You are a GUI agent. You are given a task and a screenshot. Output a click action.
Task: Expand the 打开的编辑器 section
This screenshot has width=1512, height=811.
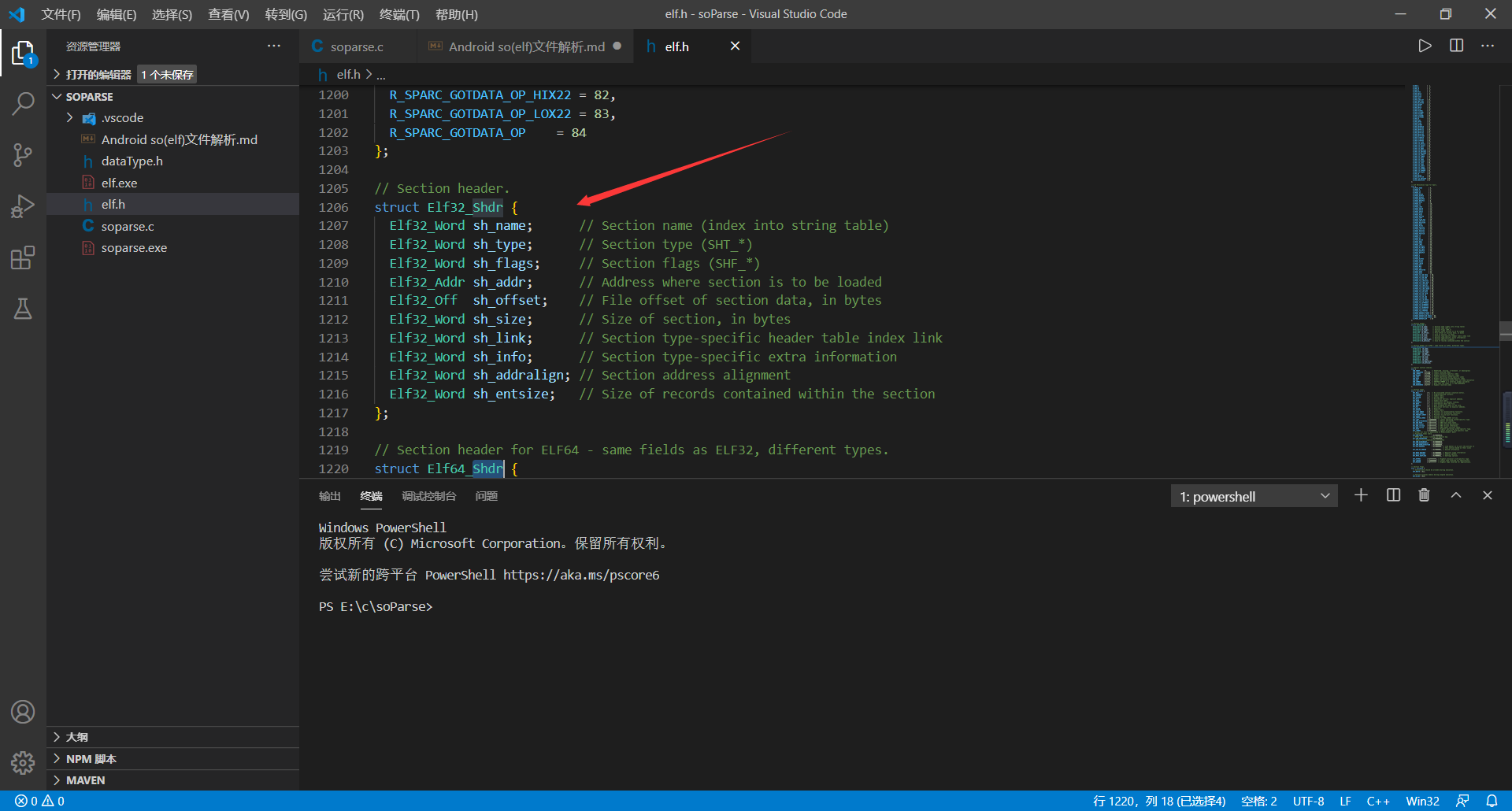pyautogui.click(x=173, y=74)
